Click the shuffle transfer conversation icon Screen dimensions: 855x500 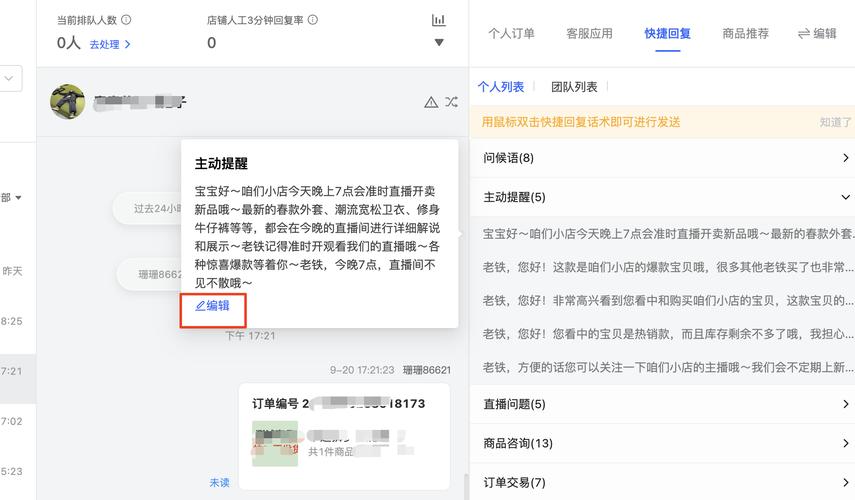[x=451, y=102]
